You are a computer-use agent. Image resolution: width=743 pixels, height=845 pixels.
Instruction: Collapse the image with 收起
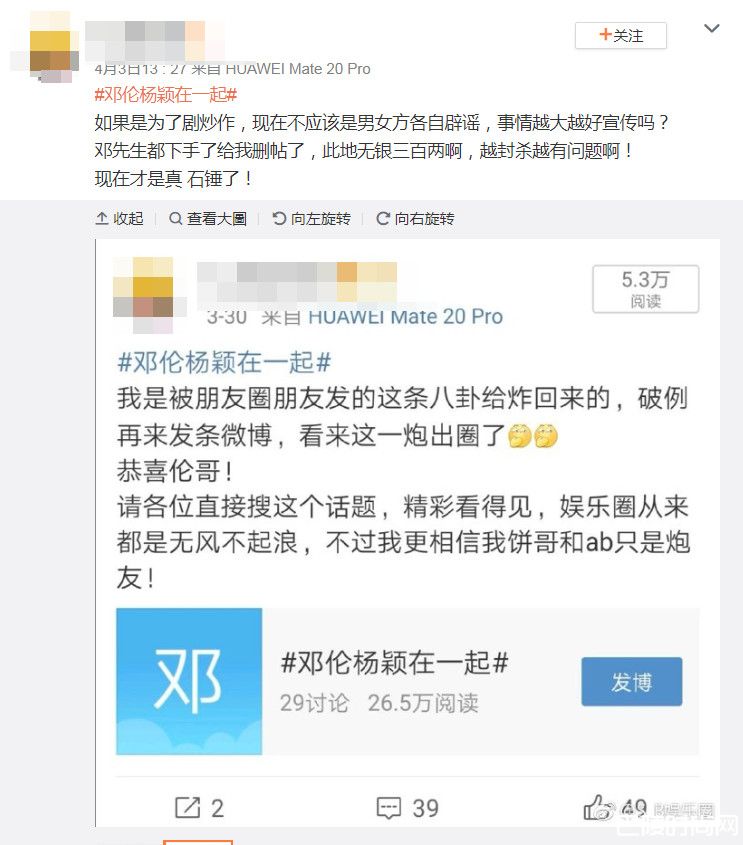119,218
